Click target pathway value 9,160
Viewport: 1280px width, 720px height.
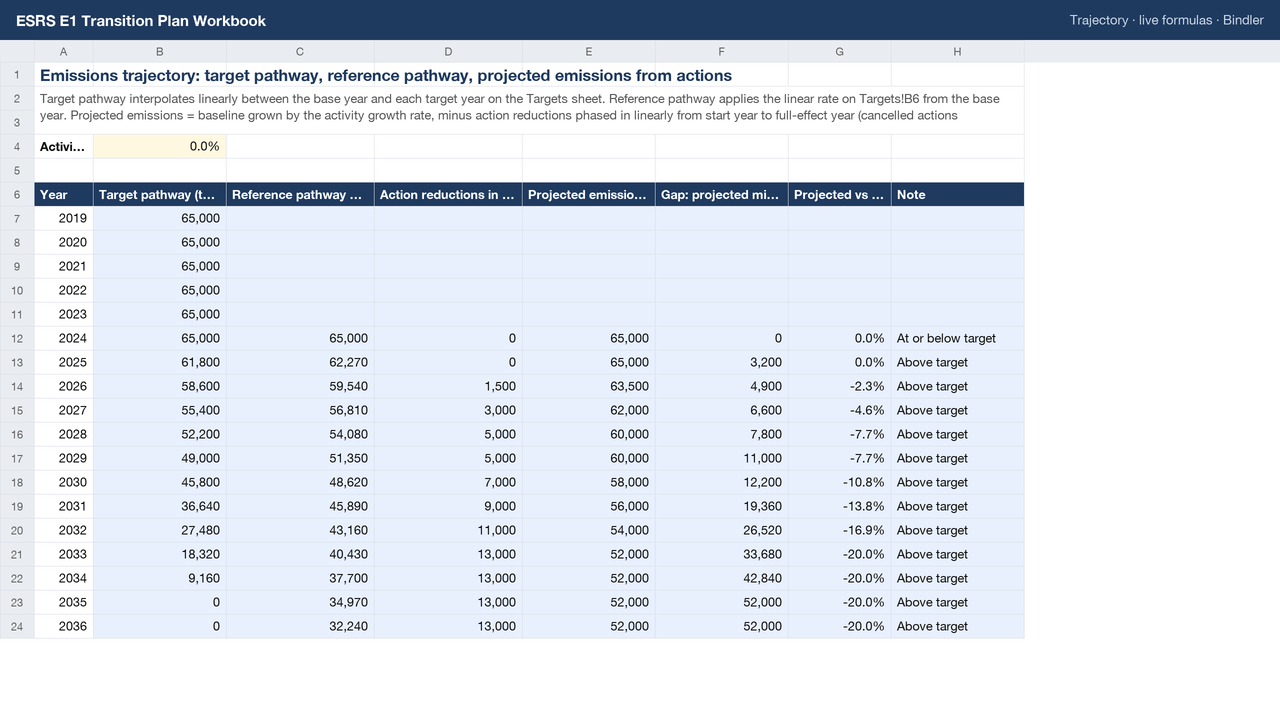pyautogui.click(x=160, y=578)
